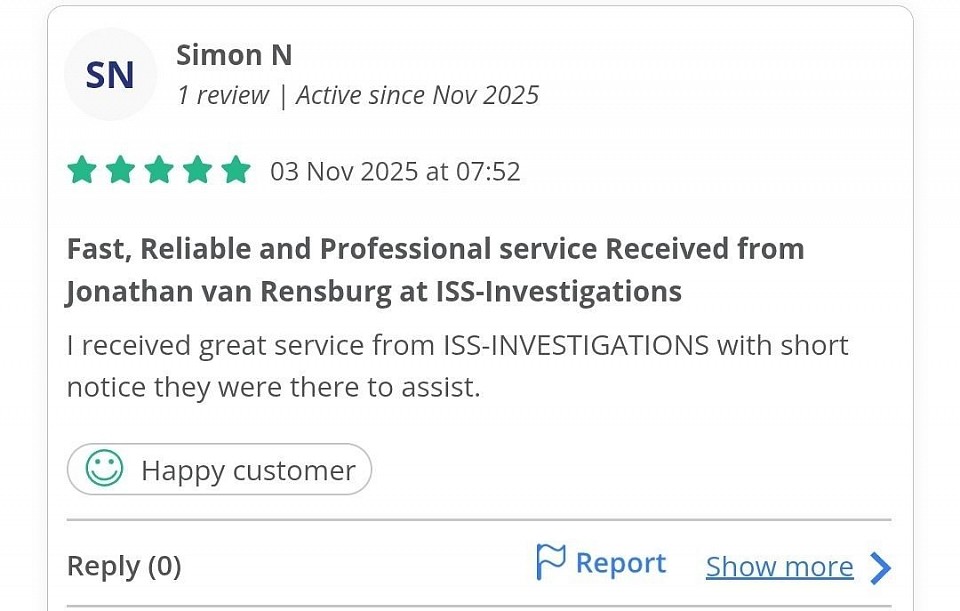
Task: Open Simon N's profile name
Action: pos(234,55)
